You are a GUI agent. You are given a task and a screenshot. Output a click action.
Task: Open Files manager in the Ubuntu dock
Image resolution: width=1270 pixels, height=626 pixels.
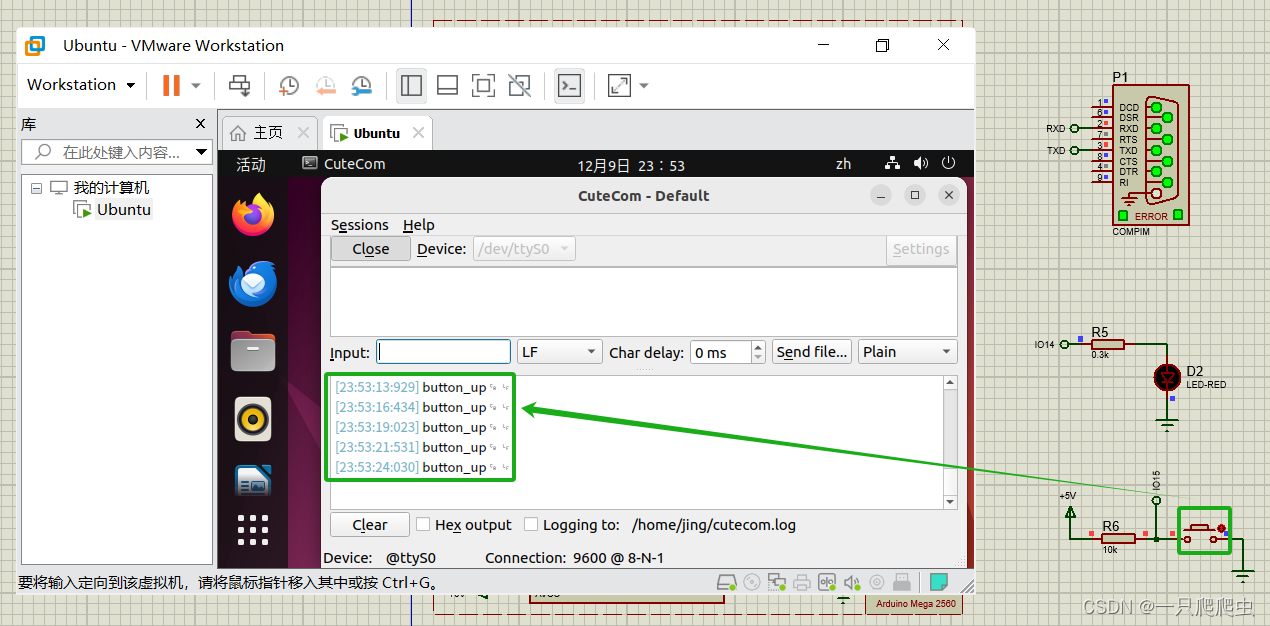click(x=253, y=351)
